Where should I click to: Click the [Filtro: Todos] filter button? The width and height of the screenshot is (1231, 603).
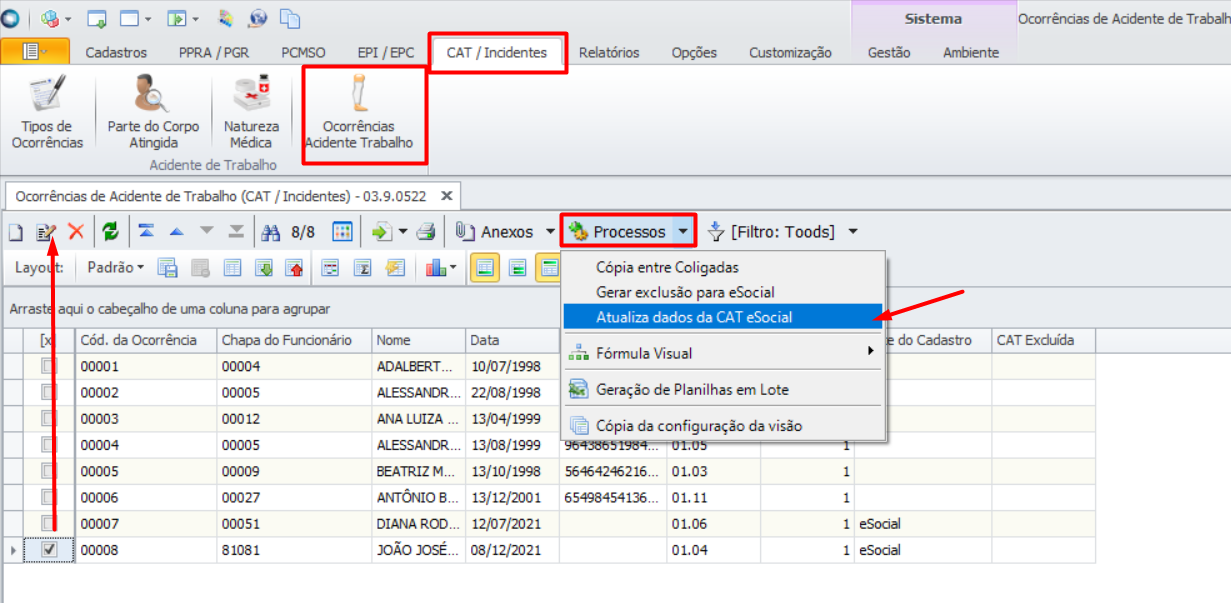(771, 232)
